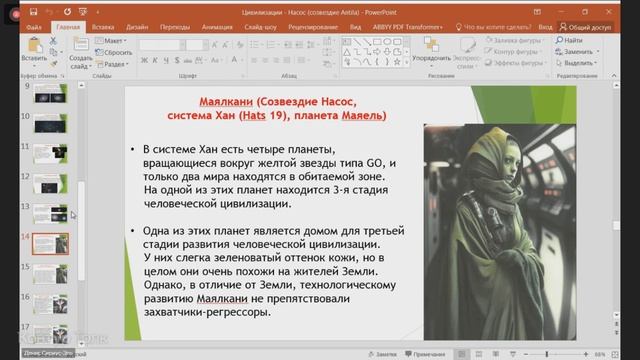Toggle justify text alignment

pyautogui.click(x=287, y=60)
